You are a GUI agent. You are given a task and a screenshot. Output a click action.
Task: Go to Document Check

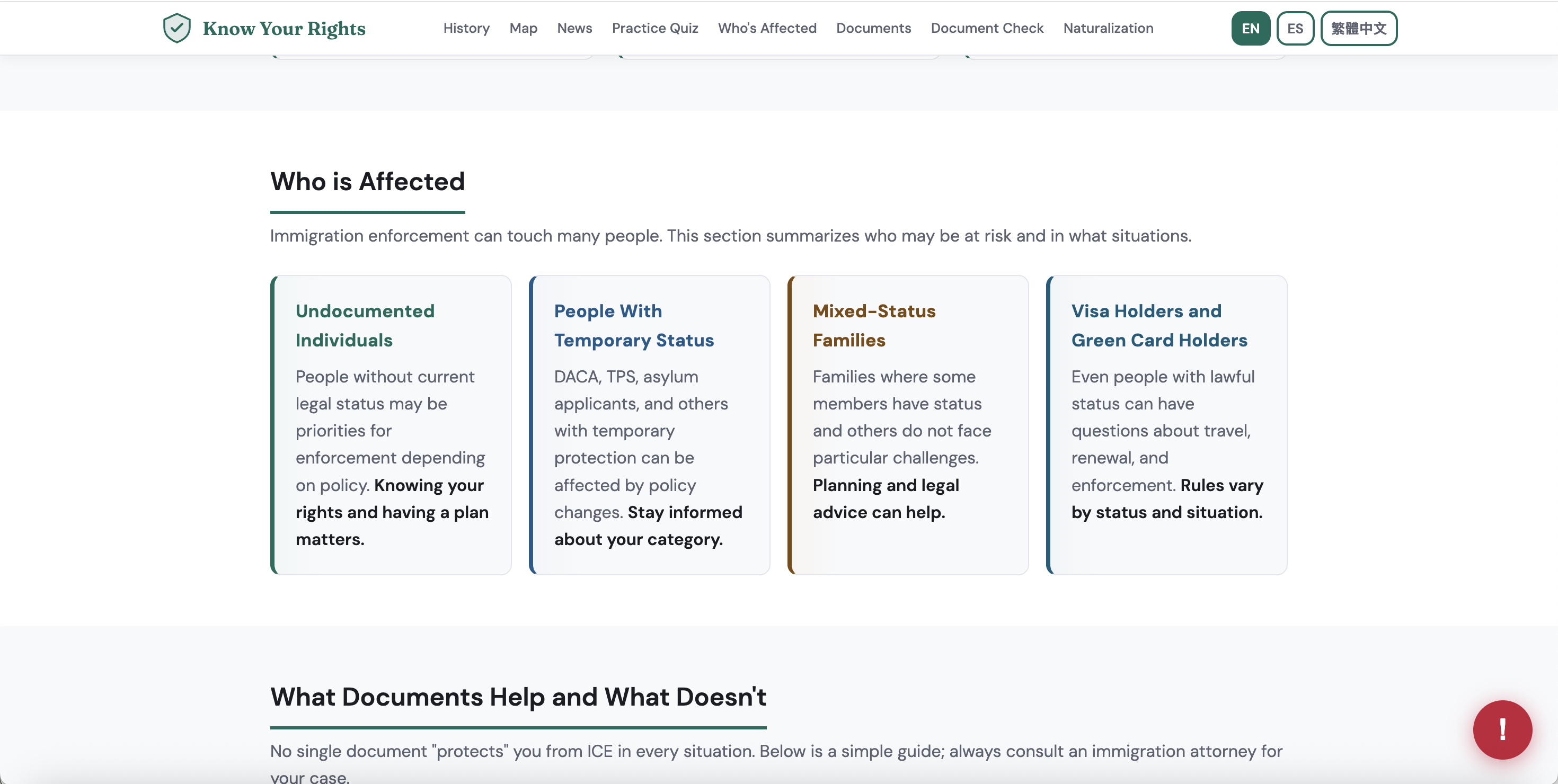tap(986, 28)
